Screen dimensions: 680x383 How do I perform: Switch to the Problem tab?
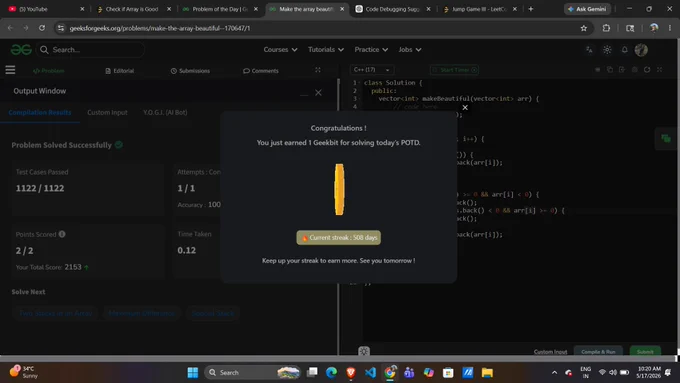coord(49,71)
